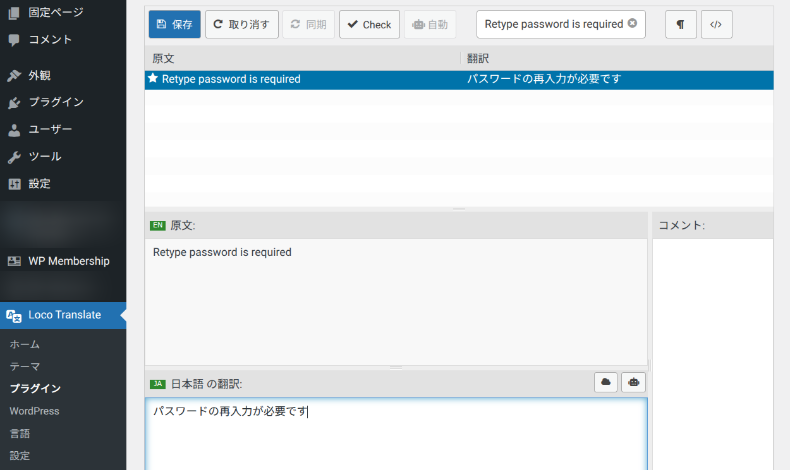Image resolution: width=790 pixels, height=470 pixels.
Task: Click the ツール wrench icon
Action: point(14,157)
